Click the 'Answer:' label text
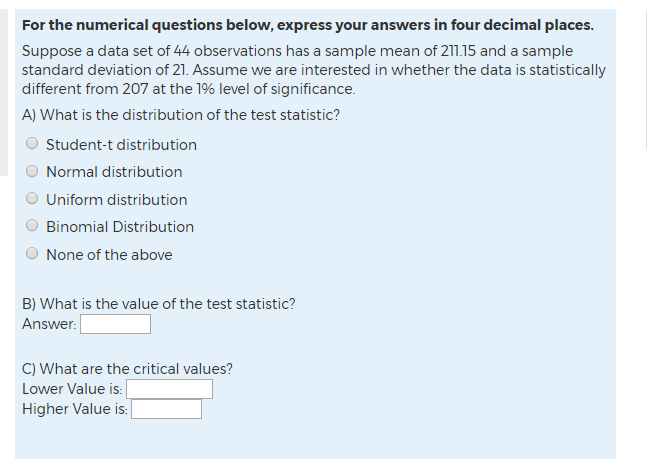This screenshot has height=471, width=647. 49,324
